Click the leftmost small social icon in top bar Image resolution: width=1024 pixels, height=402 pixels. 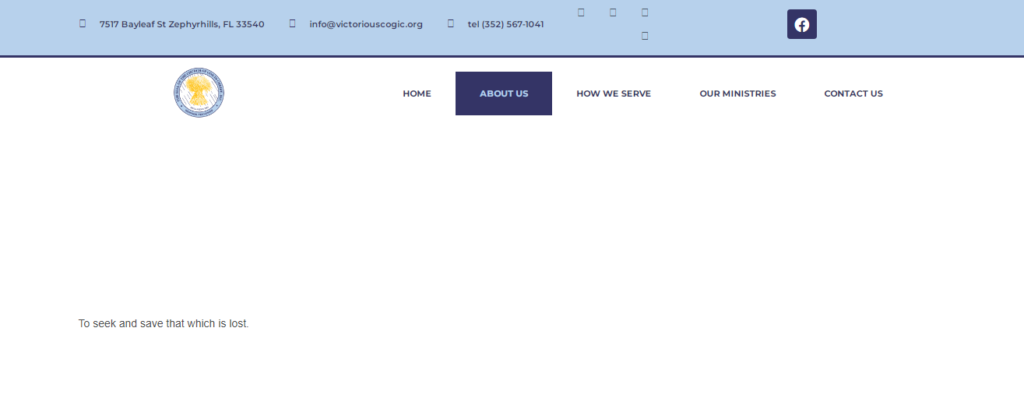coord(581,12)
